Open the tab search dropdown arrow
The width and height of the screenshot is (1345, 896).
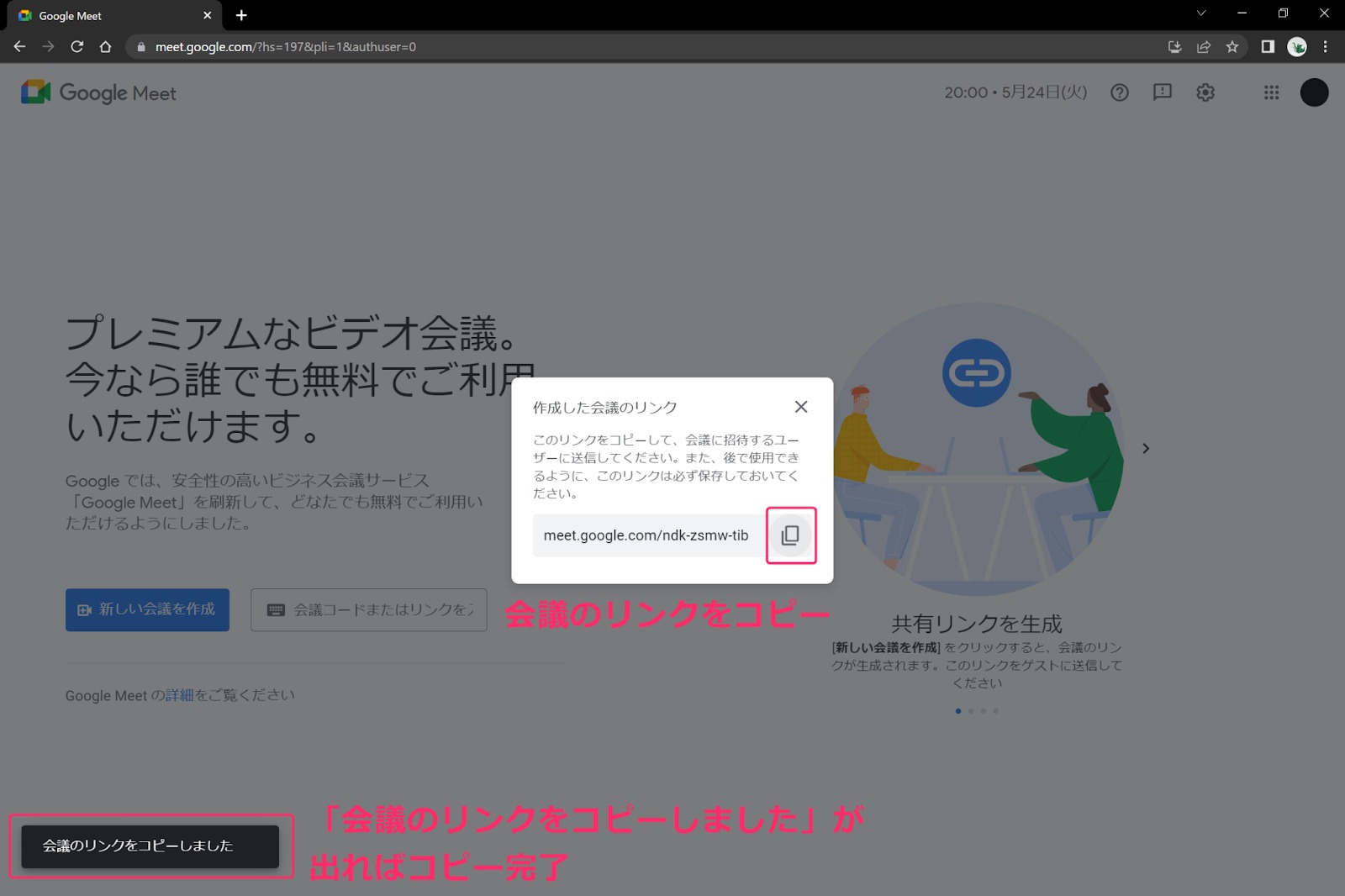coord(1201,13)
